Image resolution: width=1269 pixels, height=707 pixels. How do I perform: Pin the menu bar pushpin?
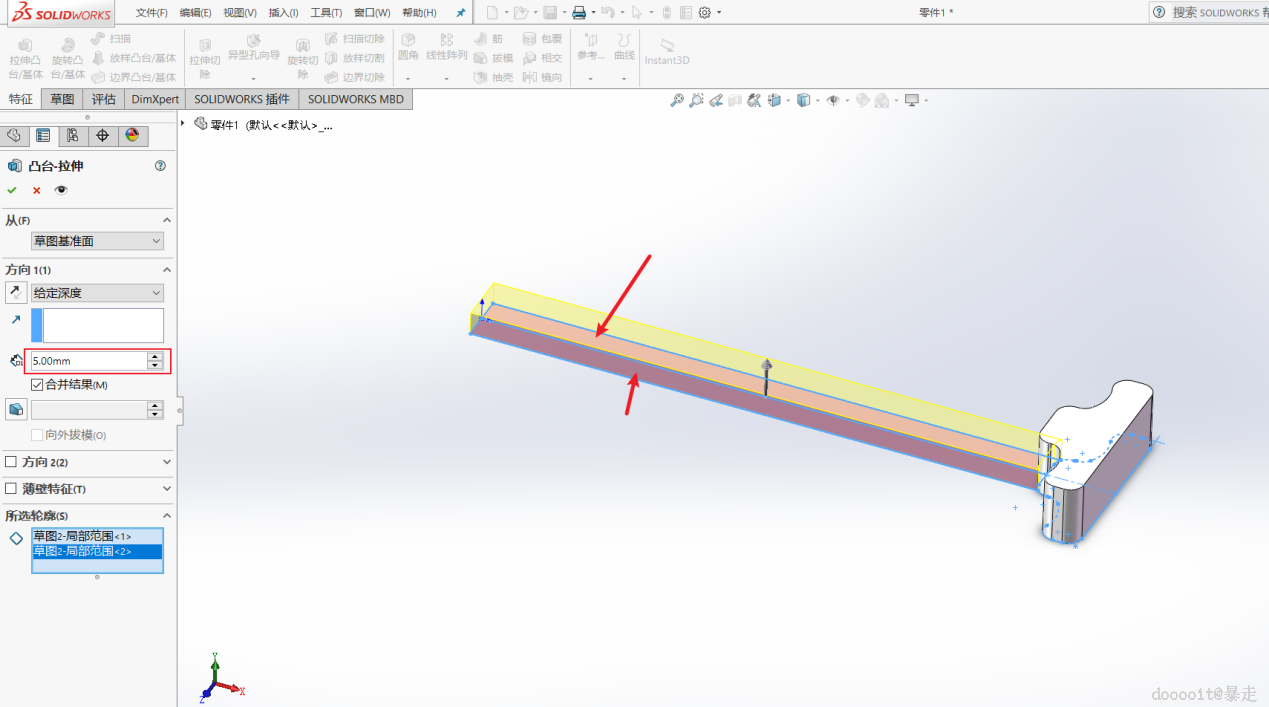(x=460, y=13)
